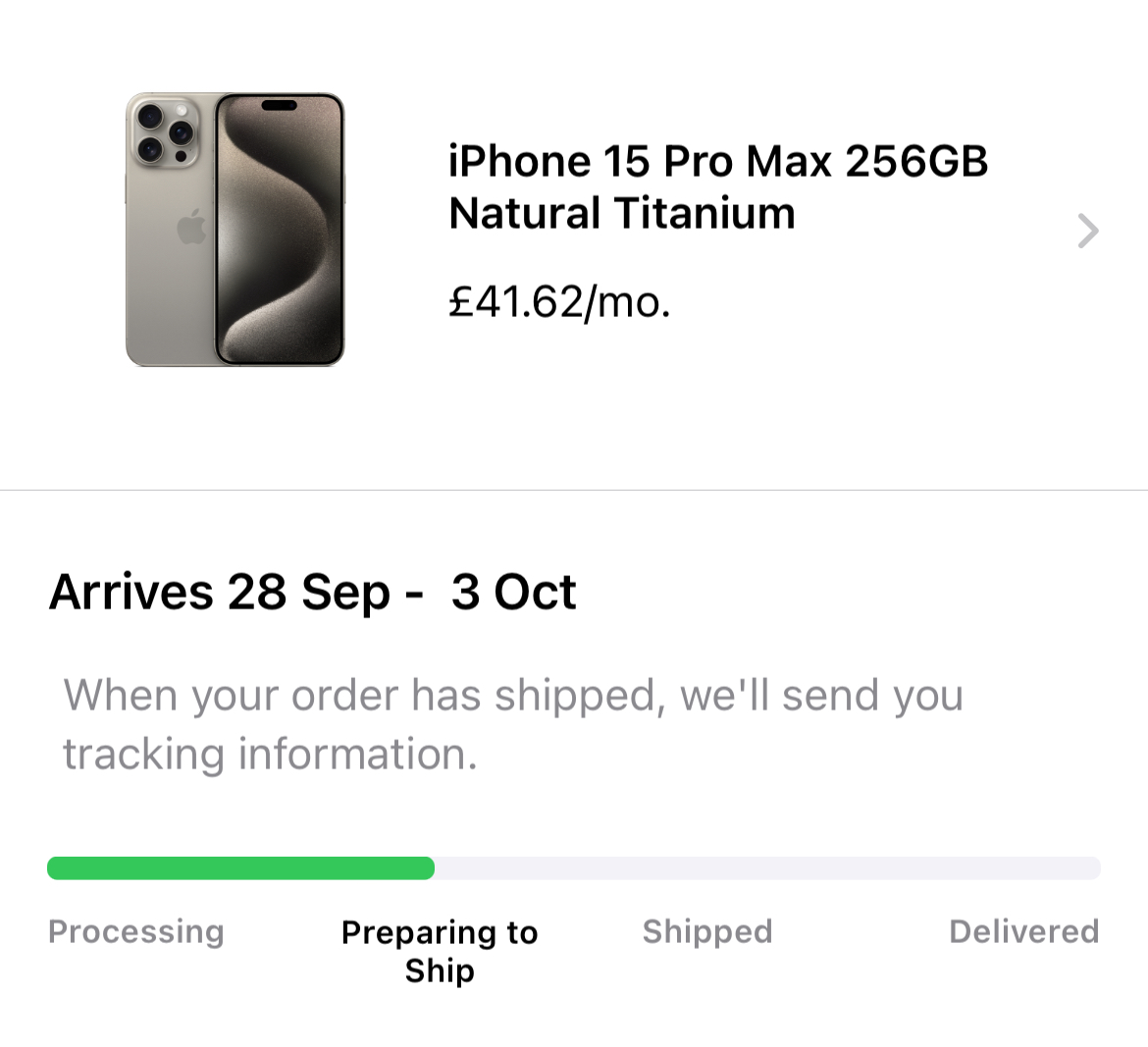Screen dimensions: 1148x1047
Task: Tap the iPhone 15 Pro Max 256GB title
Action: [x=717, y=162]
